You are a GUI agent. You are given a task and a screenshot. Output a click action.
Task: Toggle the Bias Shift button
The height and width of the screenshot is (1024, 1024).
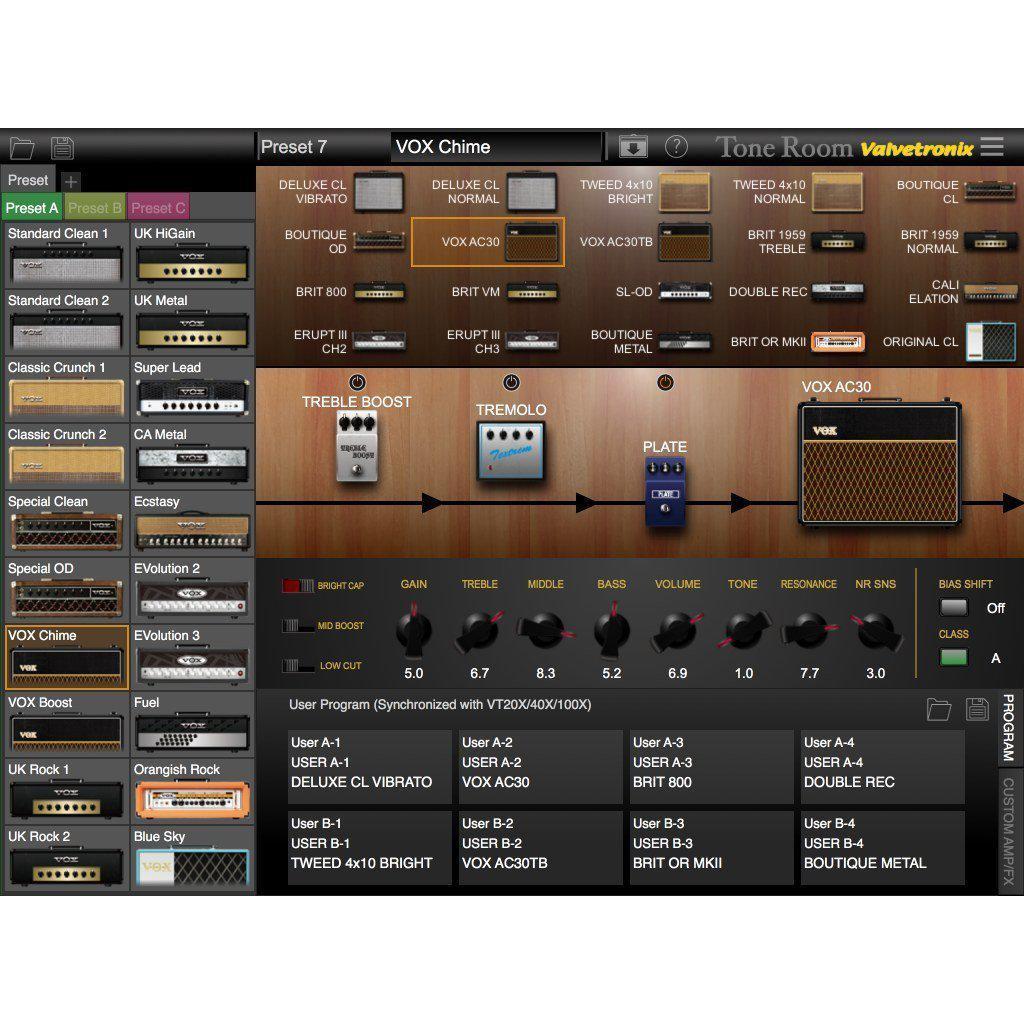(954, 607)
